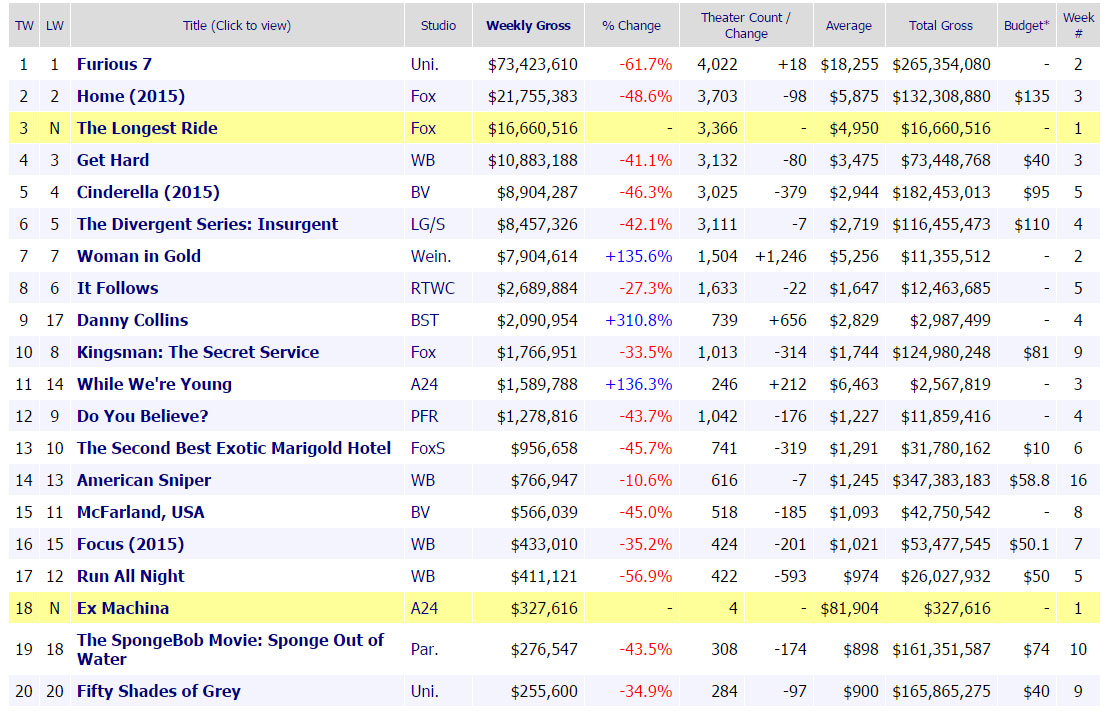Open the Home (2015) movie page
The width and height of the screenshot is (1115, 712).
pos(131,96)
